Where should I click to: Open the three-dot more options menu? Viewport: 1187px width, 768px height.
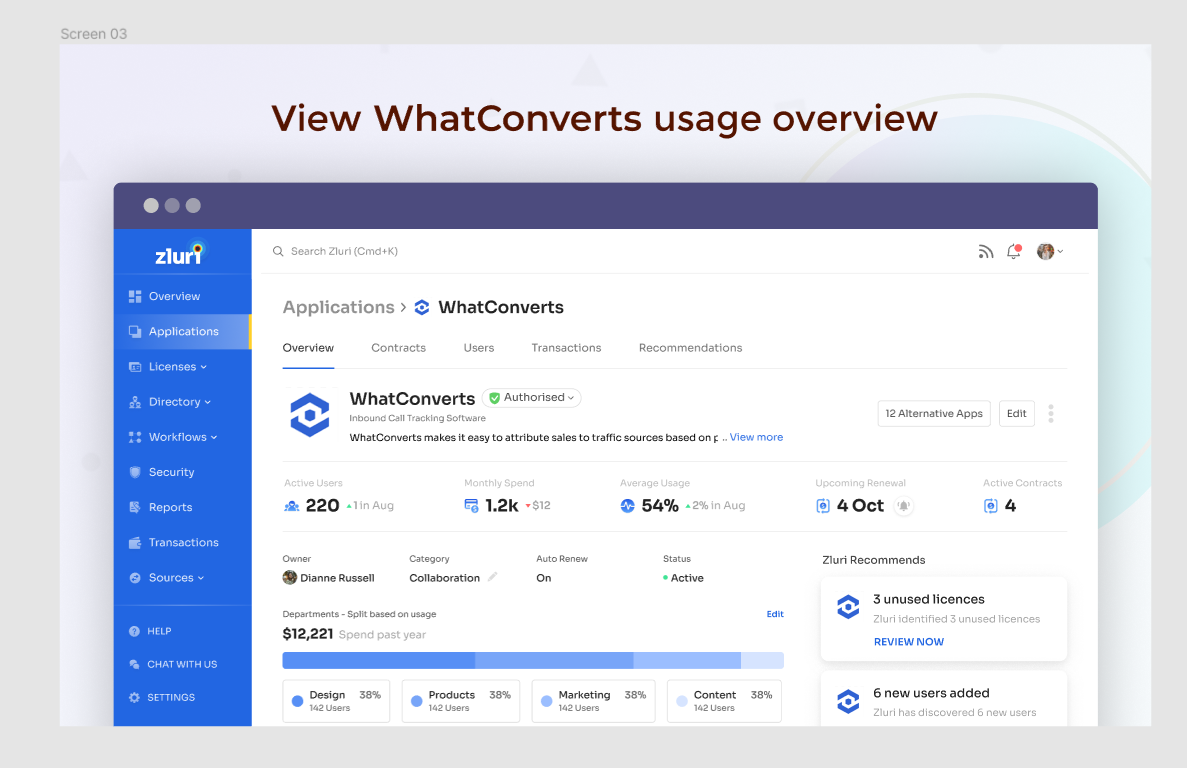pyautogui.click(x=1051, y=414)
